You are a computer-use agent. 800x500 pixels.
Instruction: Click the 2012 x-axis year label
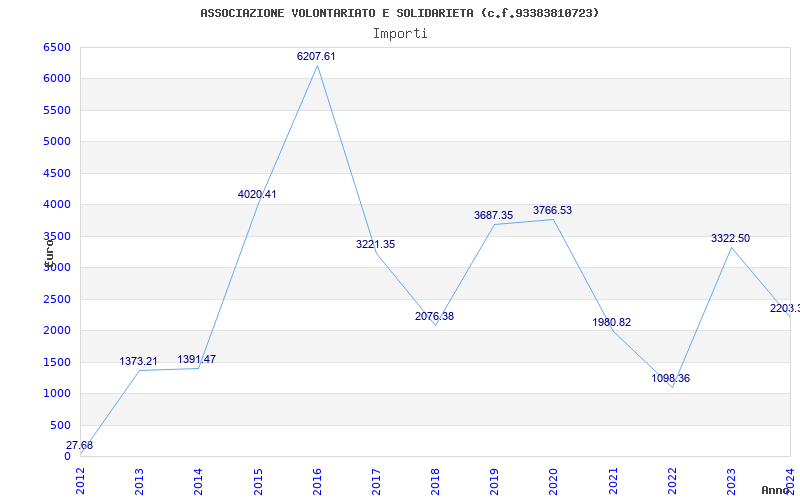pyautogui.click(x=81, y=481)
